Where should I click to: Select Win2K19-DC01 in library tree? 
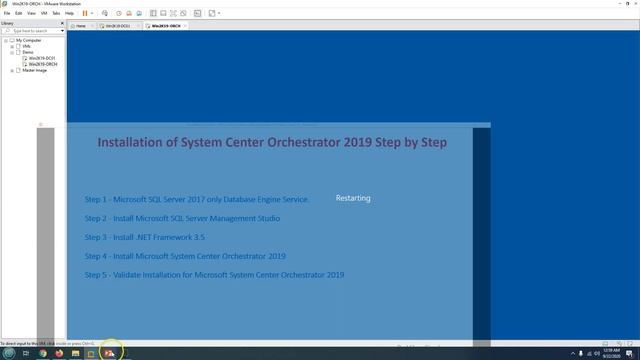(x=42, y=58)
